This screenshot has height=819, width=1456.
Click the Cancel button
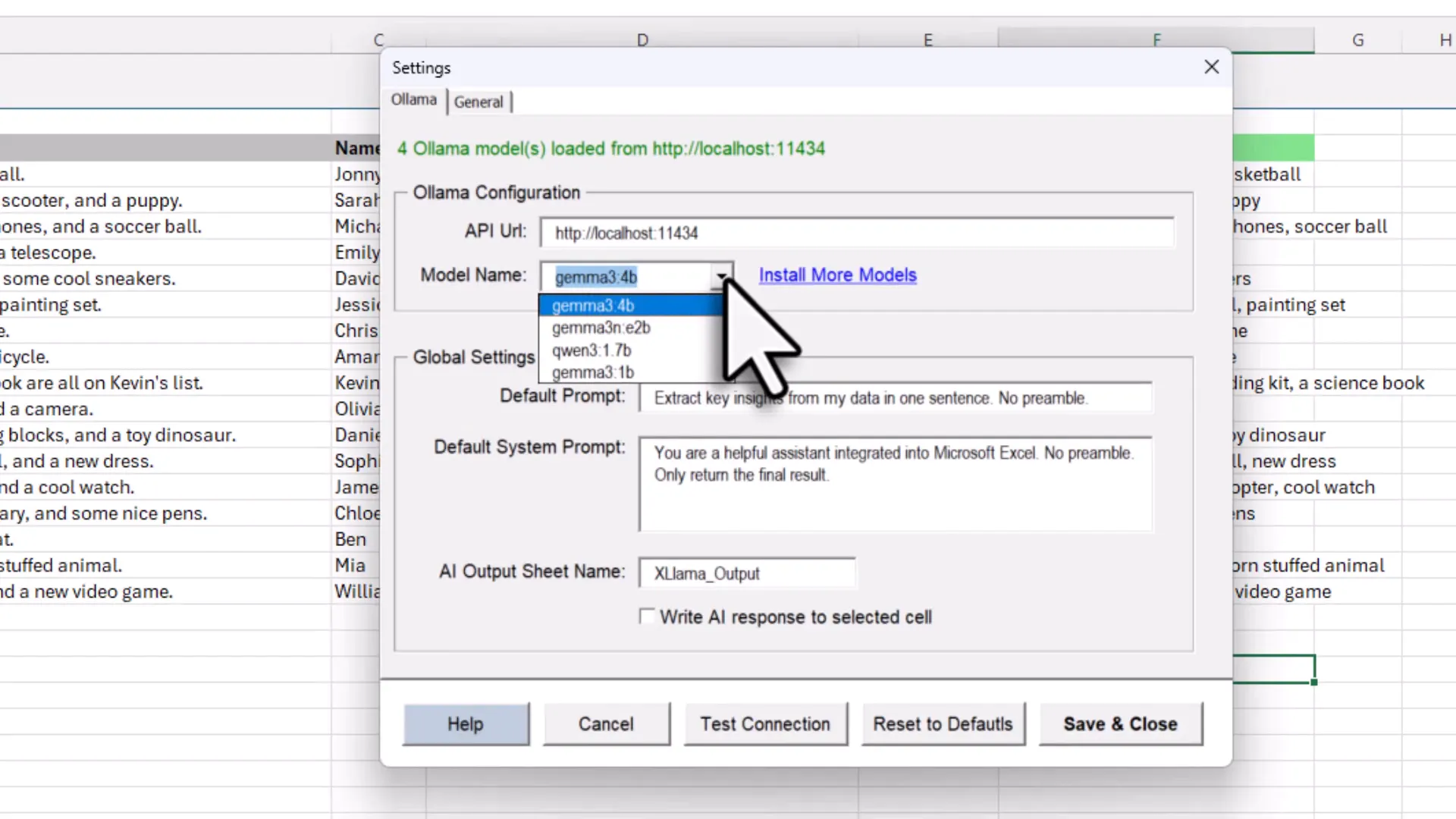[606, 723]
